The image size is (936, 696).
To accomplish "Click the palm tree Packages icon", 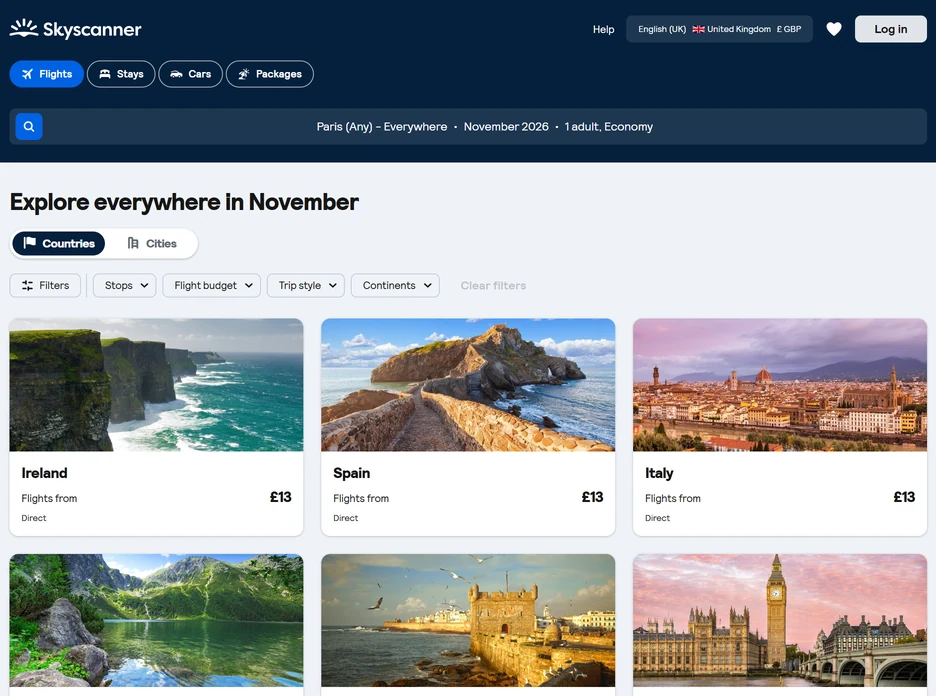I will 244,74.
